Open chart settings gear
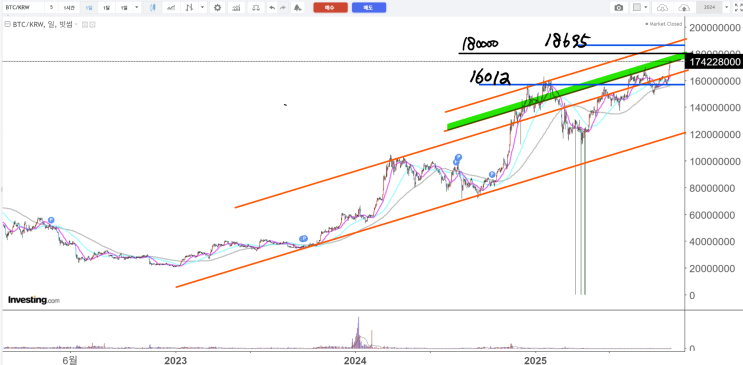 pos(217,8)
